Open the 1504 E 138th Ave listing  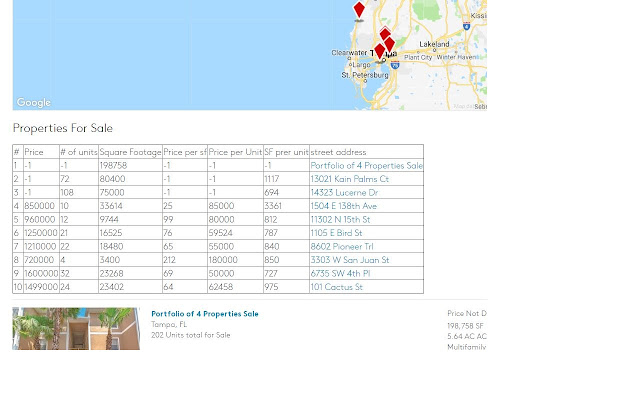[x=343, y=206]
